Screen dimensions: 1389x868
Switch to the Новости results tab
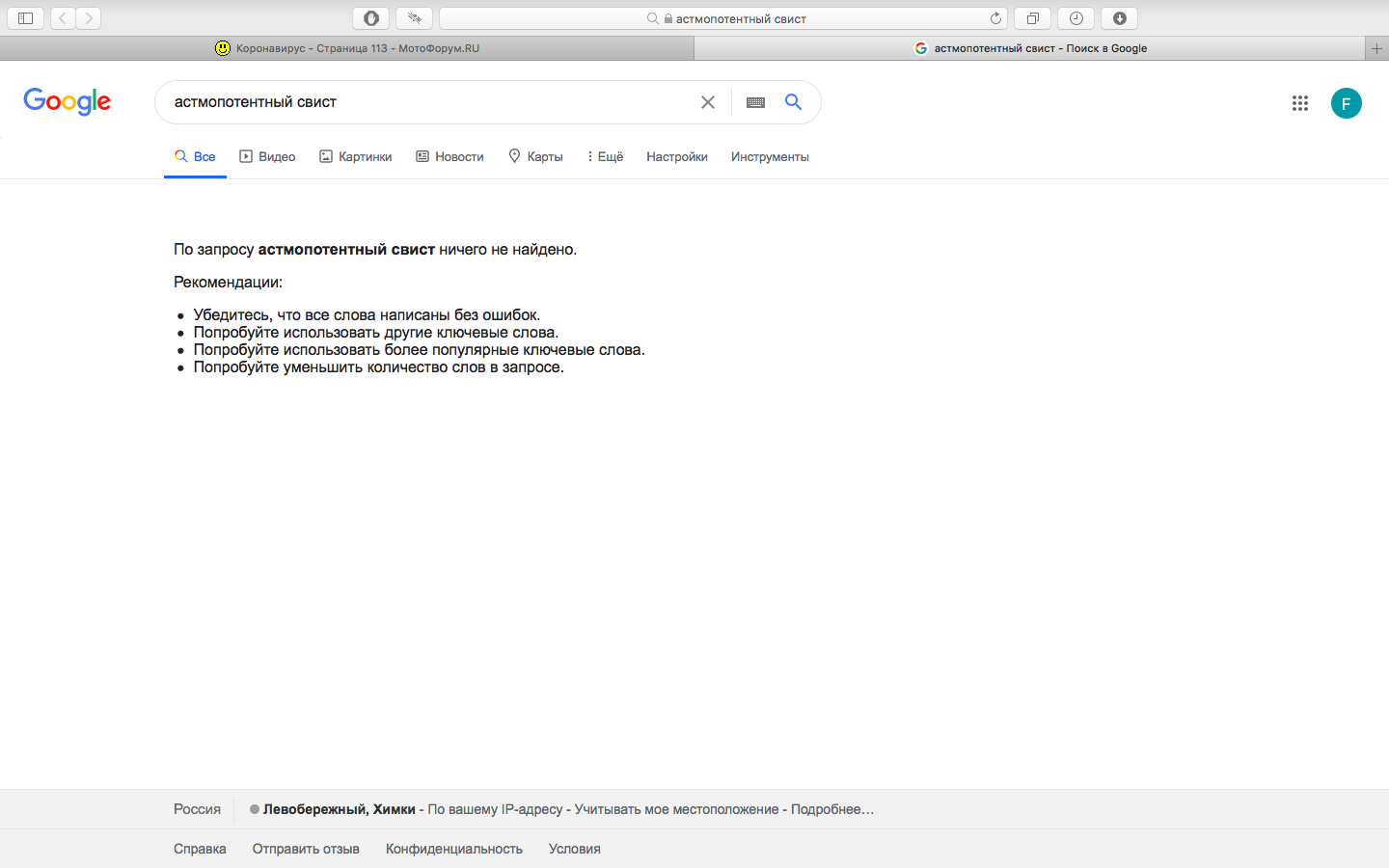[449, 156]
